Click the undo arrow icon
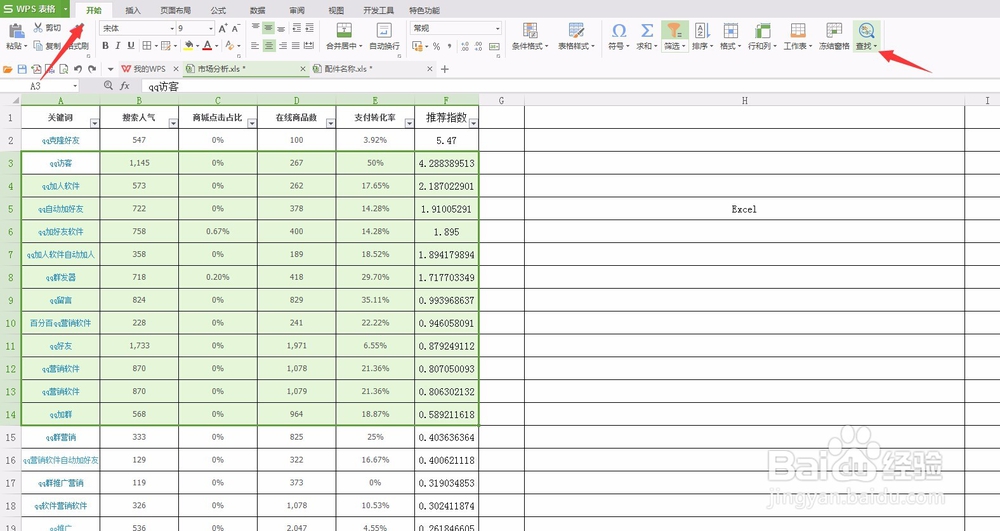The height and width of the screenshot is (531, 1000). [78, 69]
